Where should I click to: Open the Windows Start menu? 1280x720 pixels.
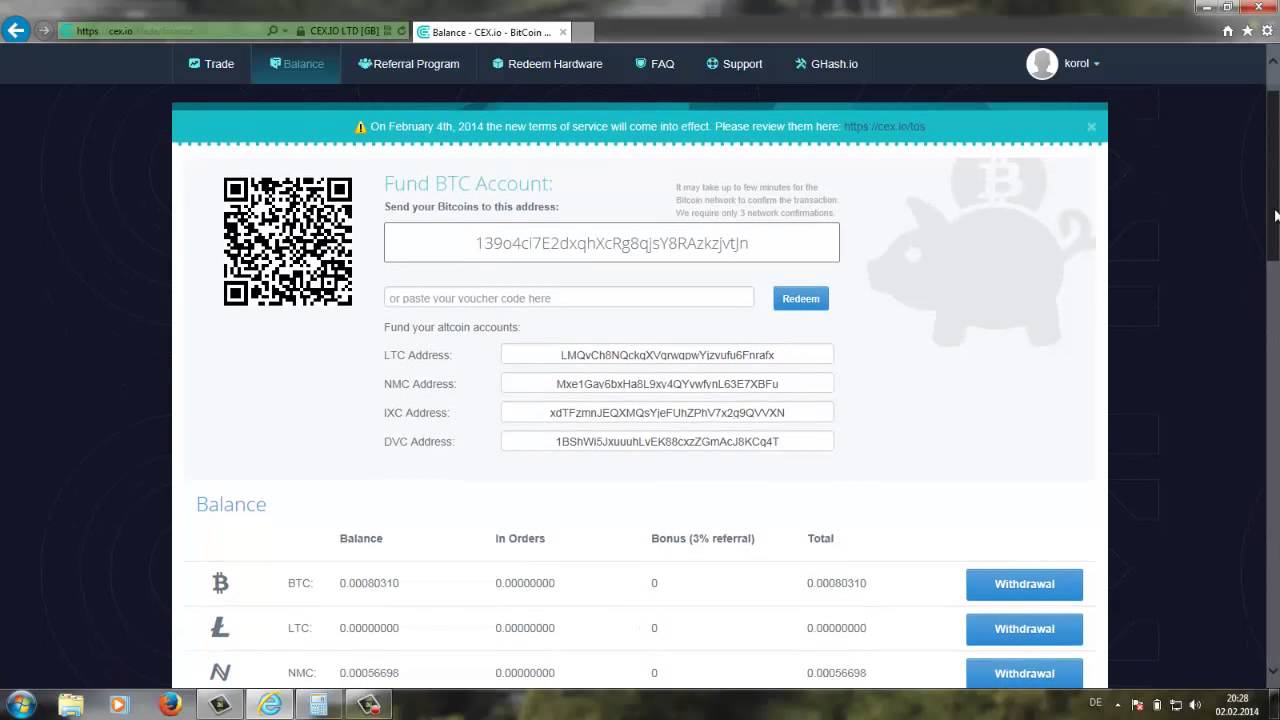[21, 704]
